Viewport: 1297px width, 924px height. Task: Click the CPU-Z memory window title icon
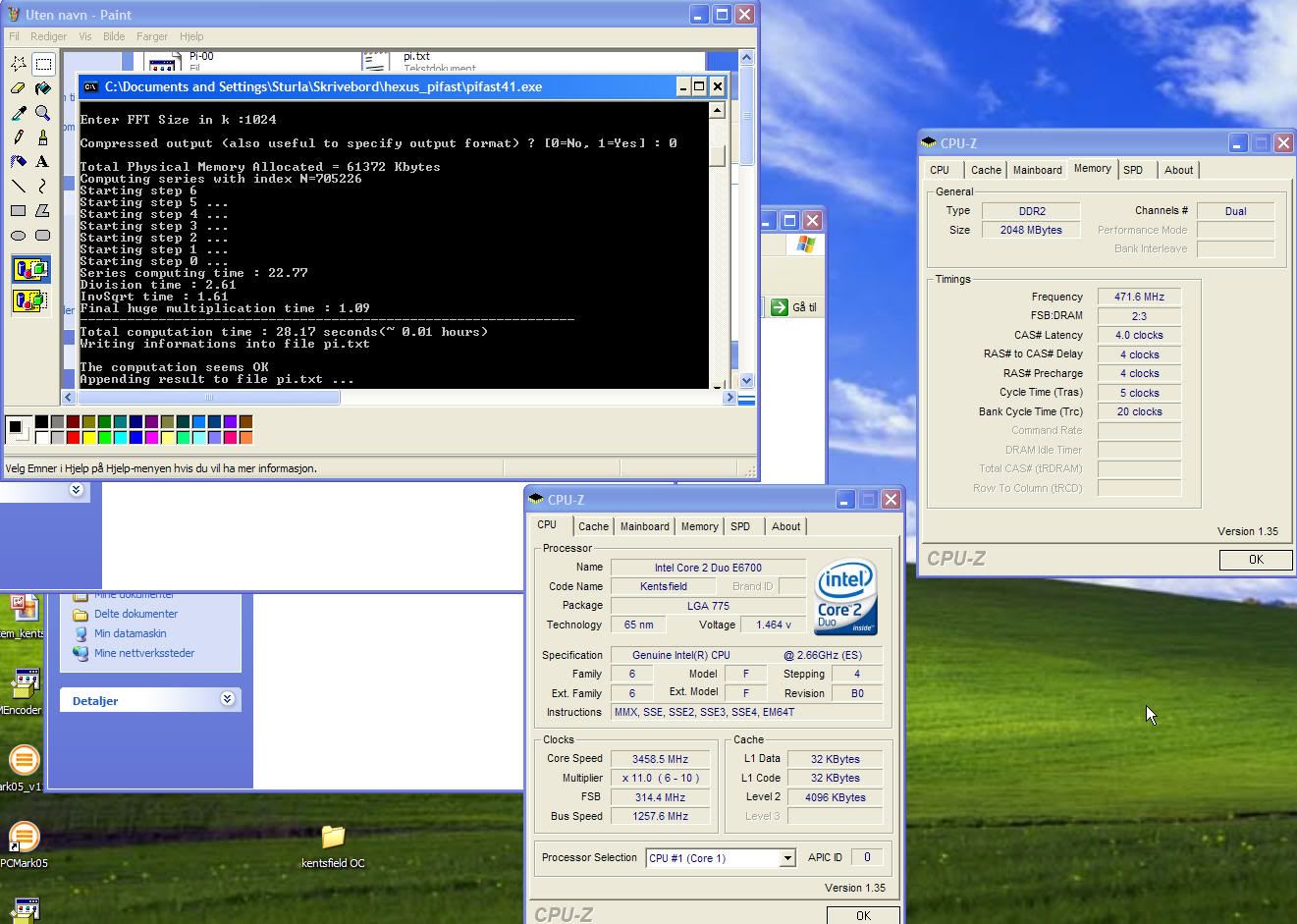(x=929, y=143)
